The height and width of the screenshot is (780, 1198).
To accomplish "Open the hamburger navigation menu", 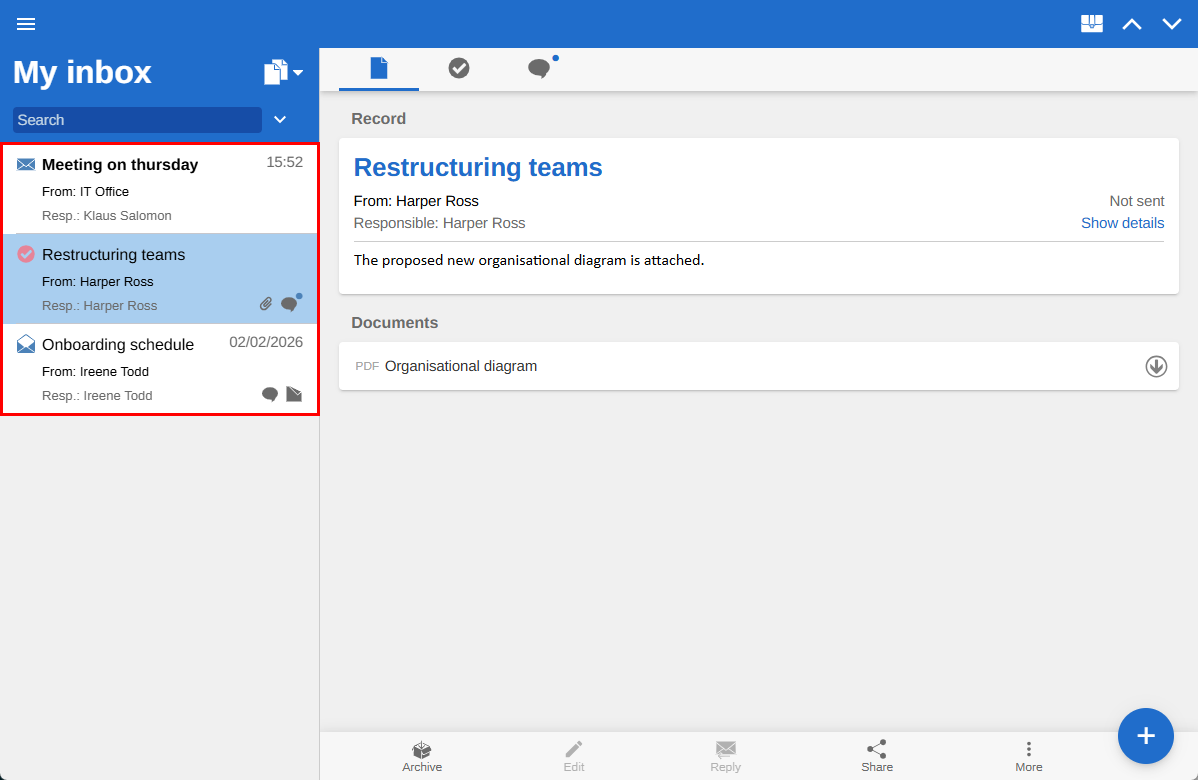I will 26,24.
